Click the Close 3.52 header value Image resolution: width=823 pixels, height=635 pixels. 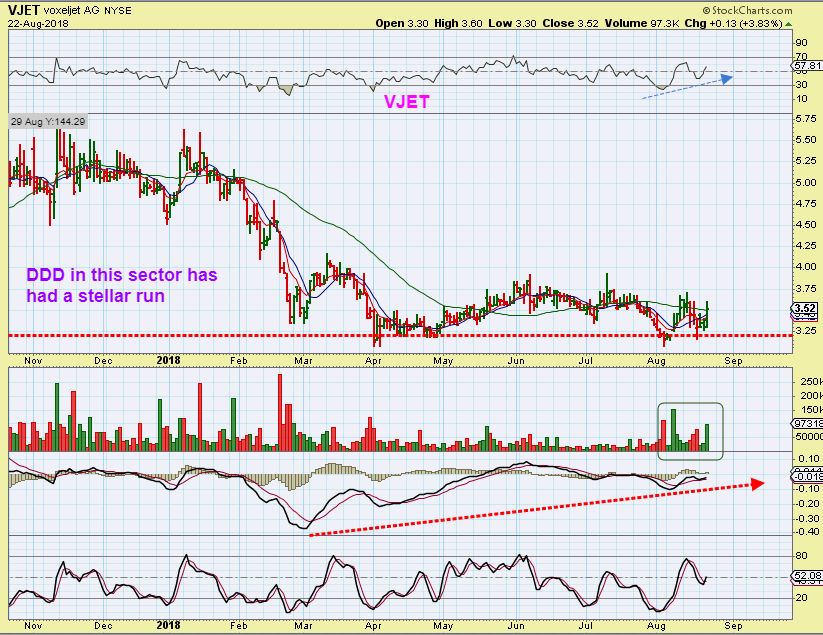pyautogui.click(x=571, y=24)
